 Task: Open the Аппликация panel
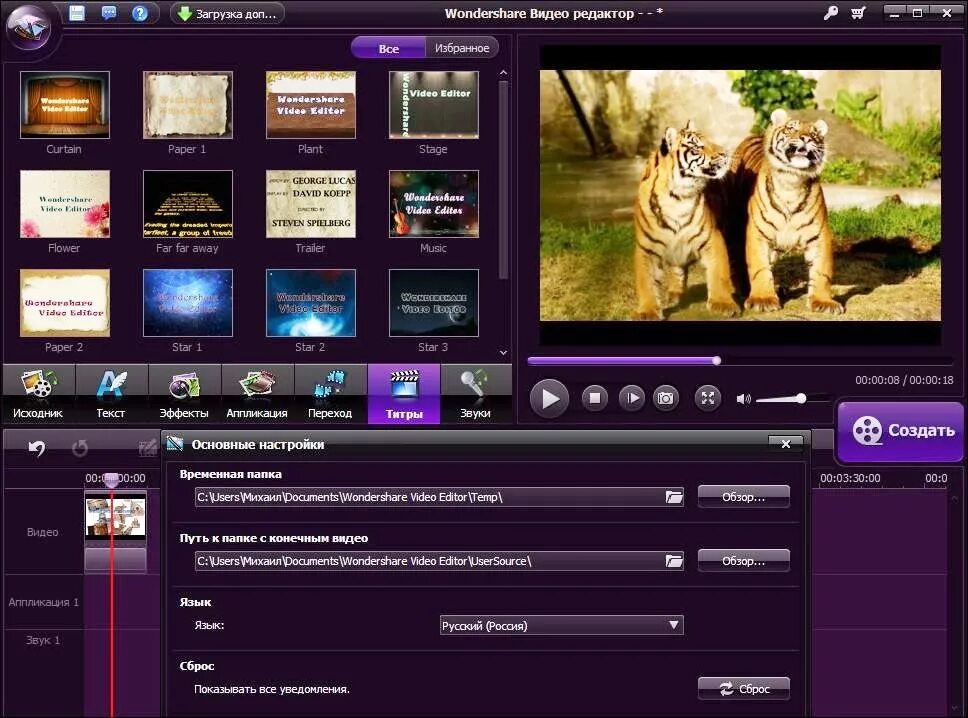click(257, 393)
